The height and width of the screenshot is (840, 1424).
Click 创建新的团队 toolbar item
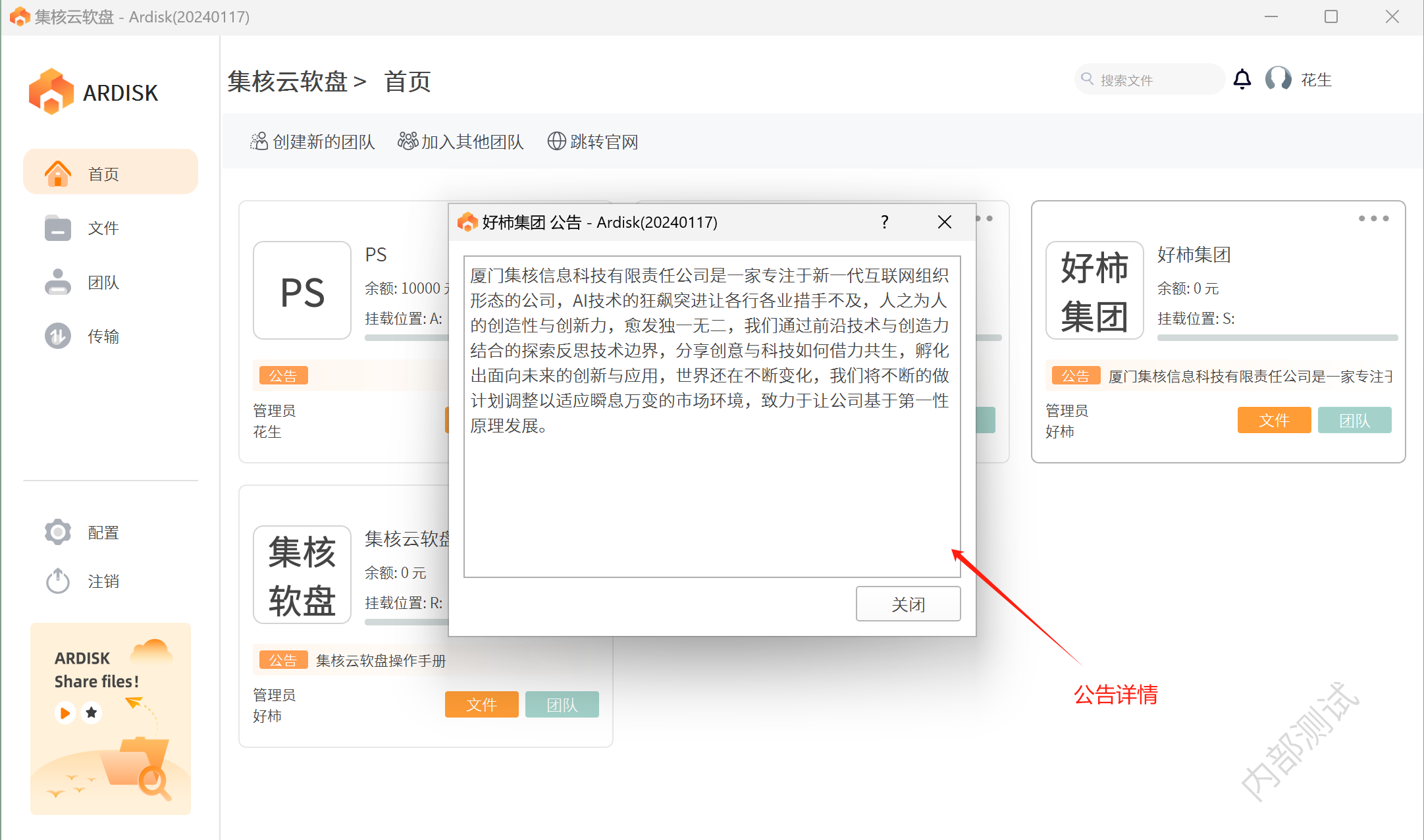(x=313, y=142)
